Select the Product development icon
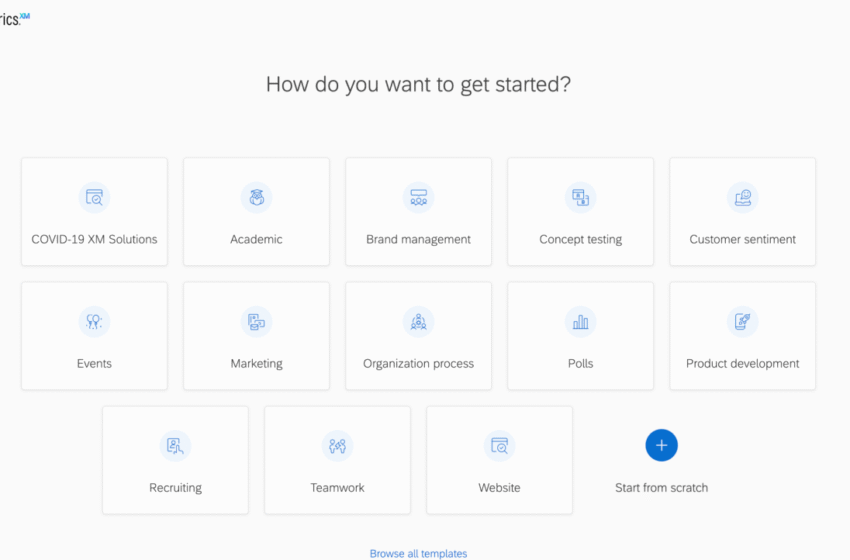The width and height of the screenshot is (850, 560). pos(742,322)
